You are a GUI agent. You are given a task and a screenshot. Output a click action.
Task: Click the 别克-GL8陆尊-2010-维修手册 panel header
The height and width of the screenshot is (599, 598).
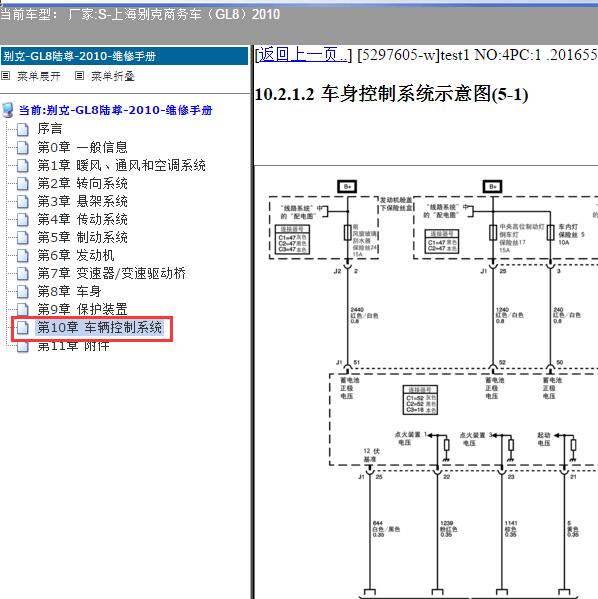point(125,56)
